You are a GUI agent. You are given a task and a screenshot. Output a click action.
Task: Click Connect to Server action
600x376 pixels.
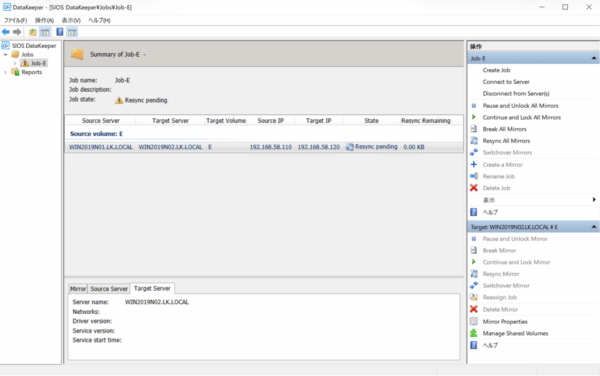tap(506, 82)
